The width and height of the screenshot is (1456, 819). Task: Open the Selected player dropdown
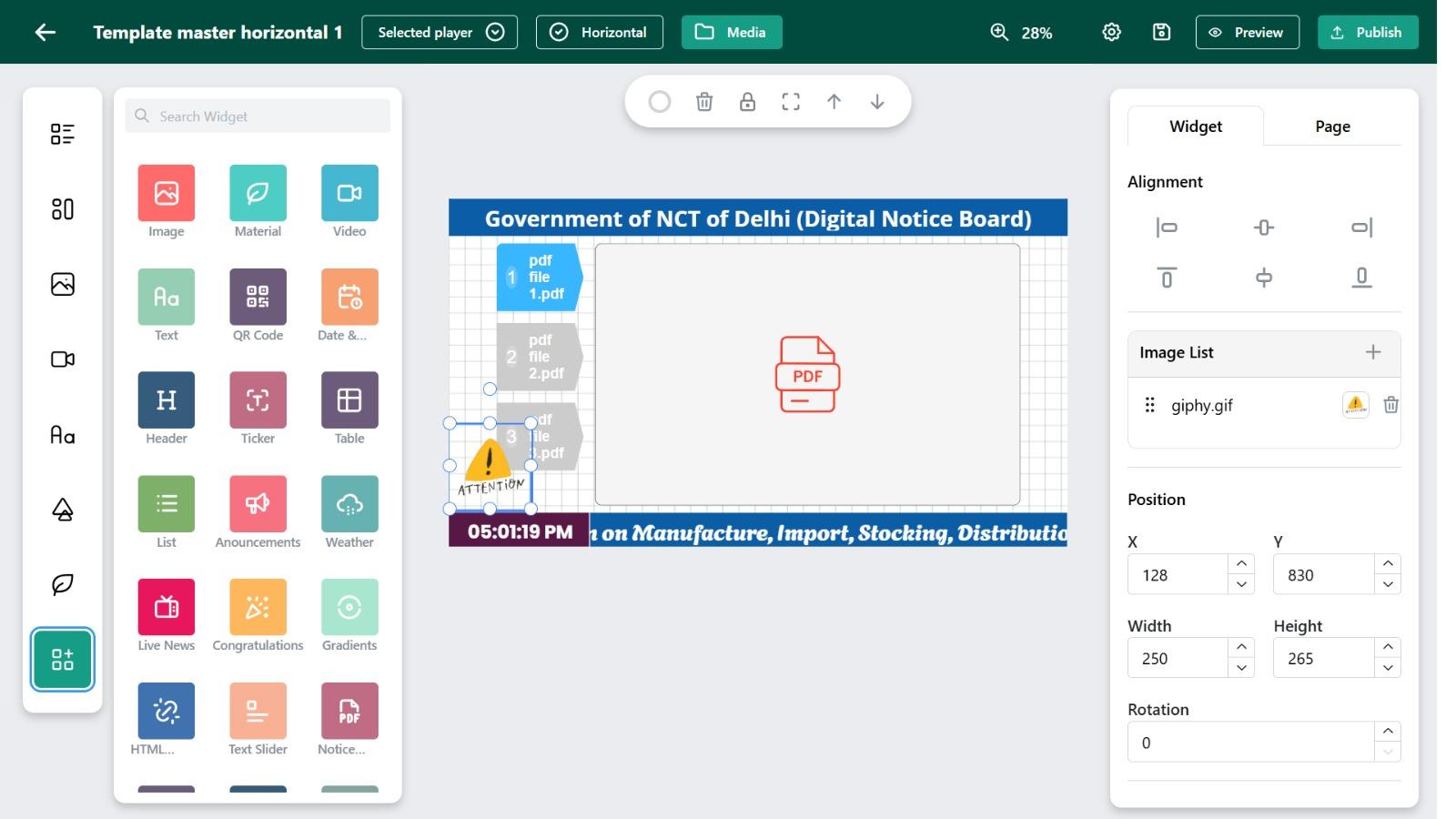[x=440, y=32]
